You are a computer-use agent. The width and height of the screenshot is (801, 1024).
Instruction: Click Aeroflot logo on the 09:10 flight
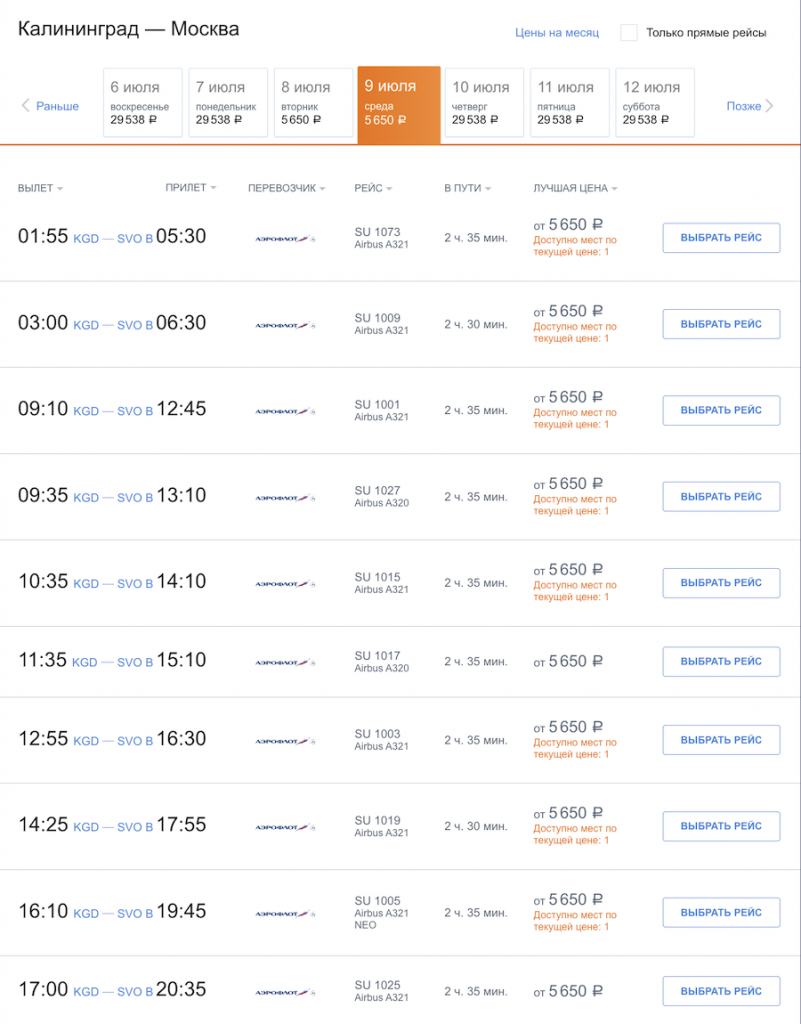(x=285, y=411)
